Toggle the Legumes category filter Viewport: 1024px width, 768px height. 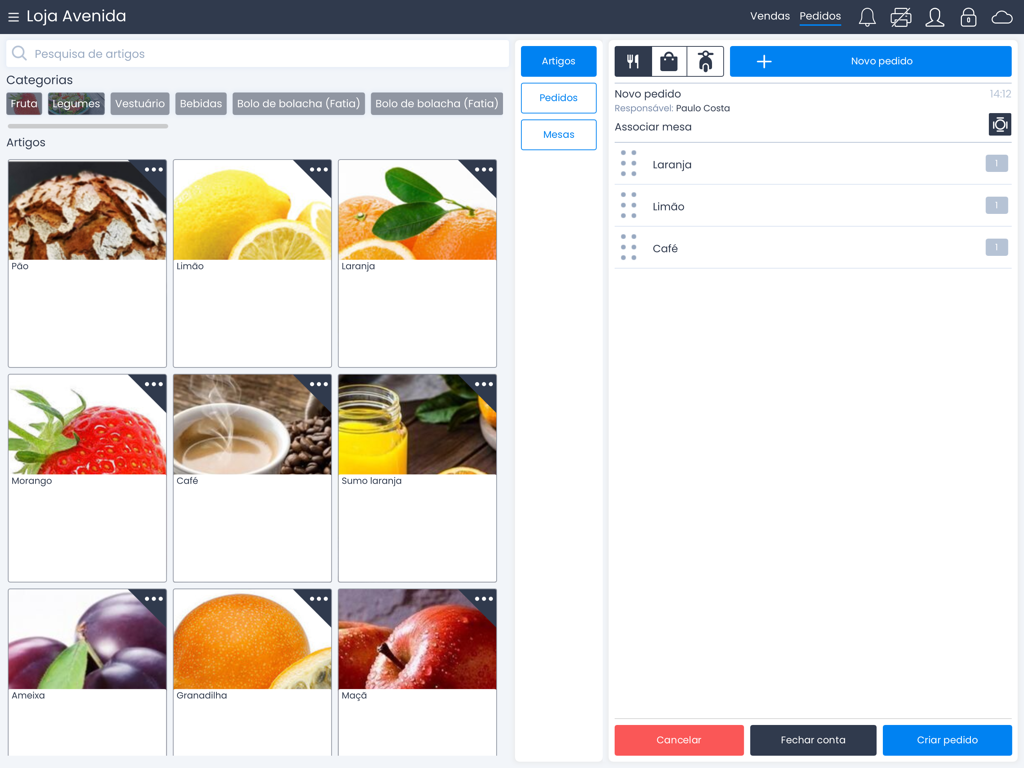pyautogui.click(x=75, y=103)
